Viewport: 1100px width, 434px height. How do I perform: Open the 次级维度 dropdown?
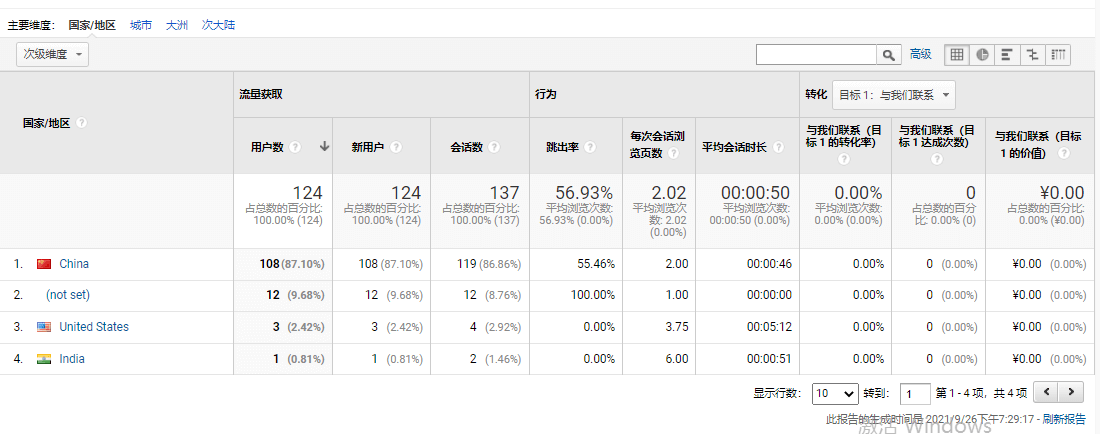pyautogui.click(x=53, y=54)
